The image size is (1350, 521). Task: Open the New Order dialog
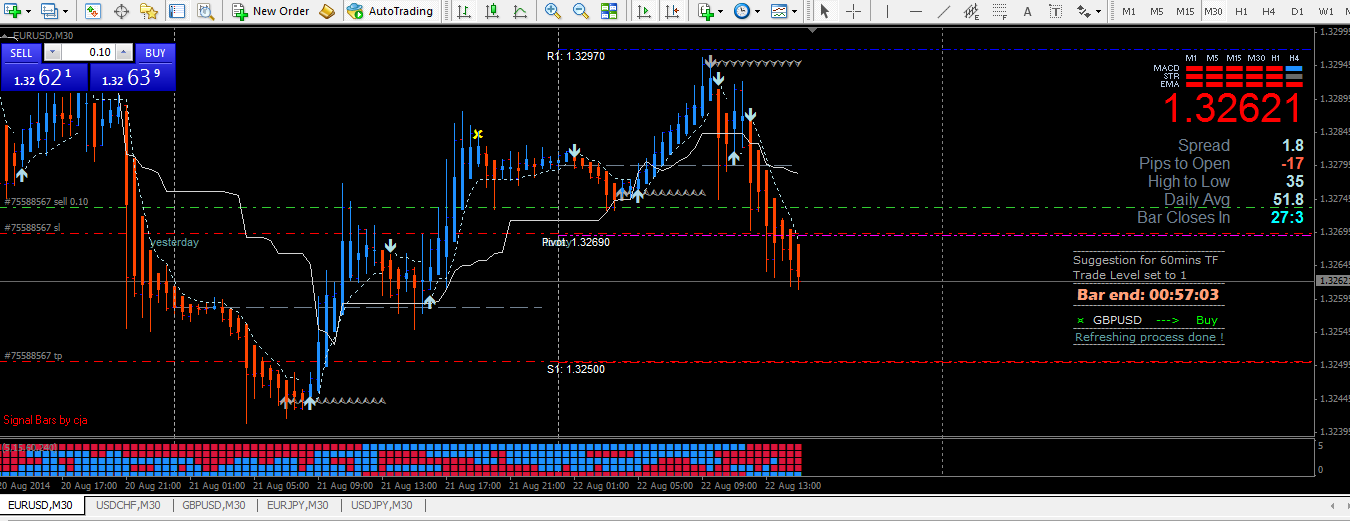click(271, 11)
